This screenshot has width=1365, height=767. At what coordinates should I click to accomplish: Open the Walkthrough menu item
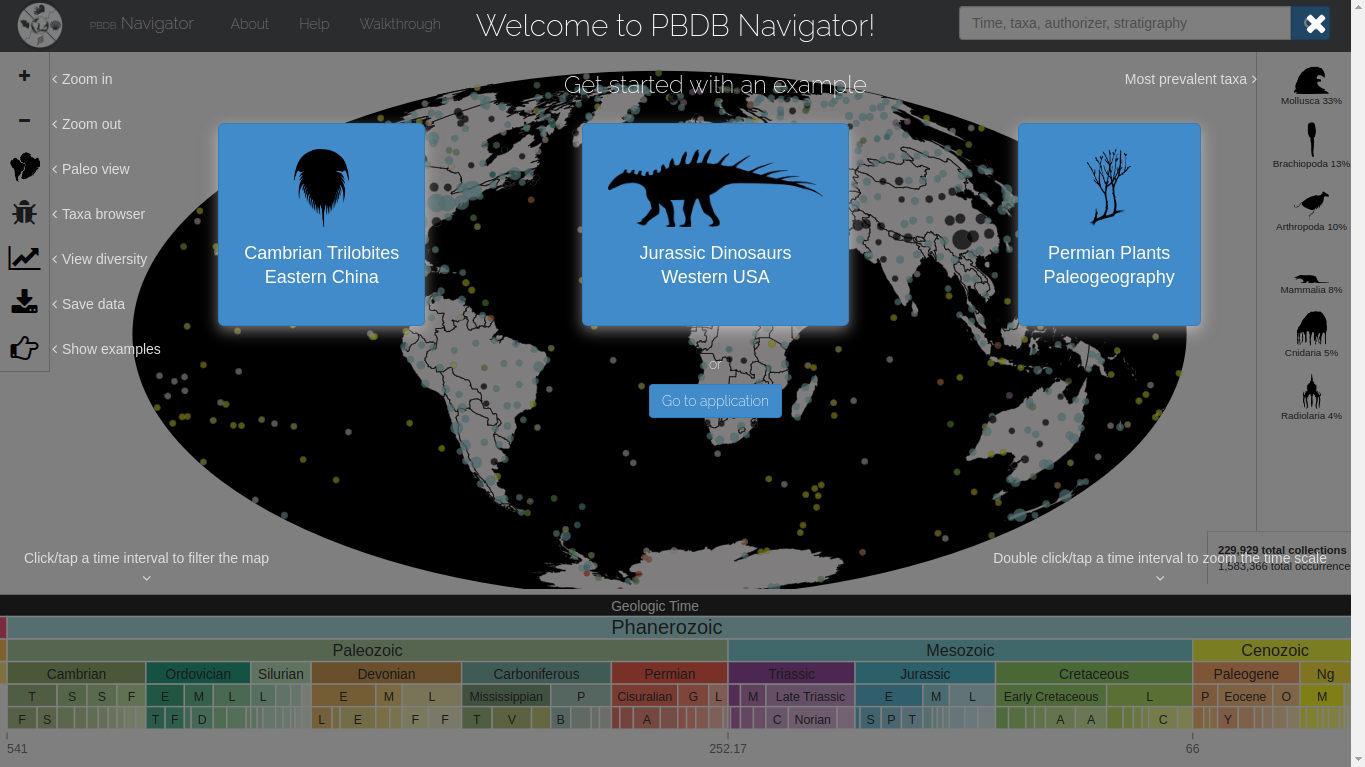(399, 24)
